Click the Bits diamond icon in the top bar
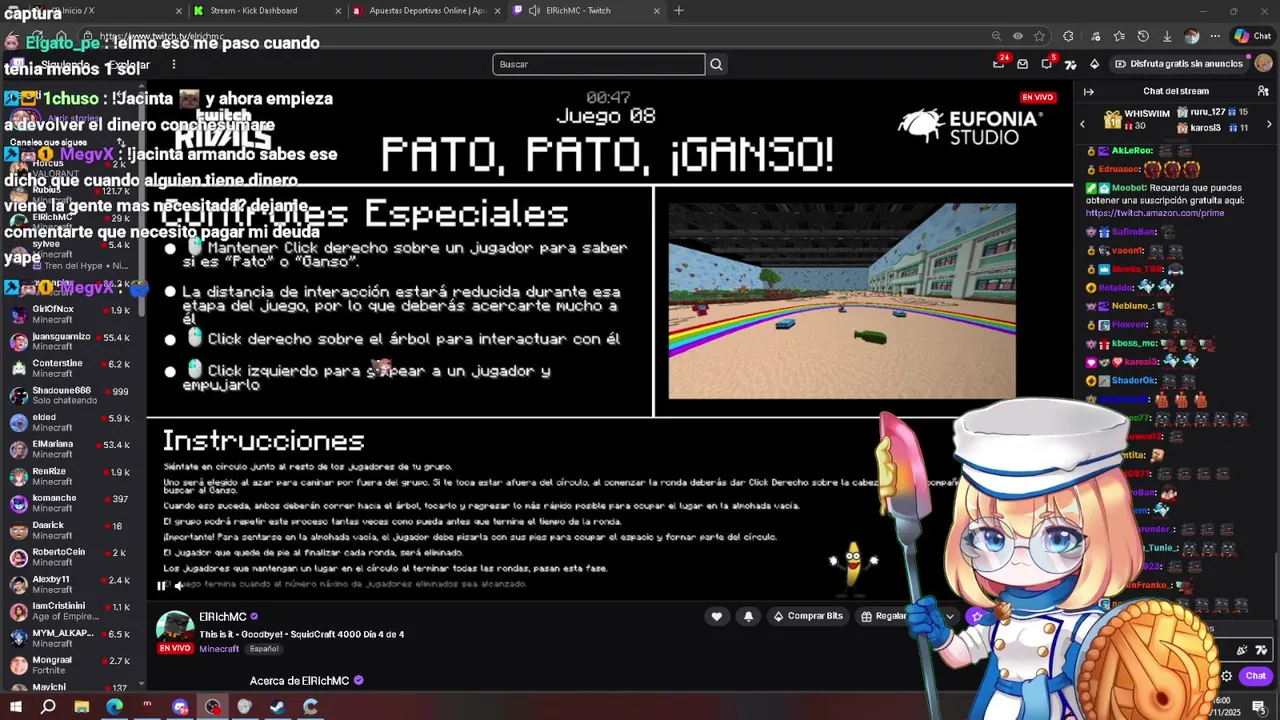The height and width of the screenshot is (720, 1280). coord(1094,64)
